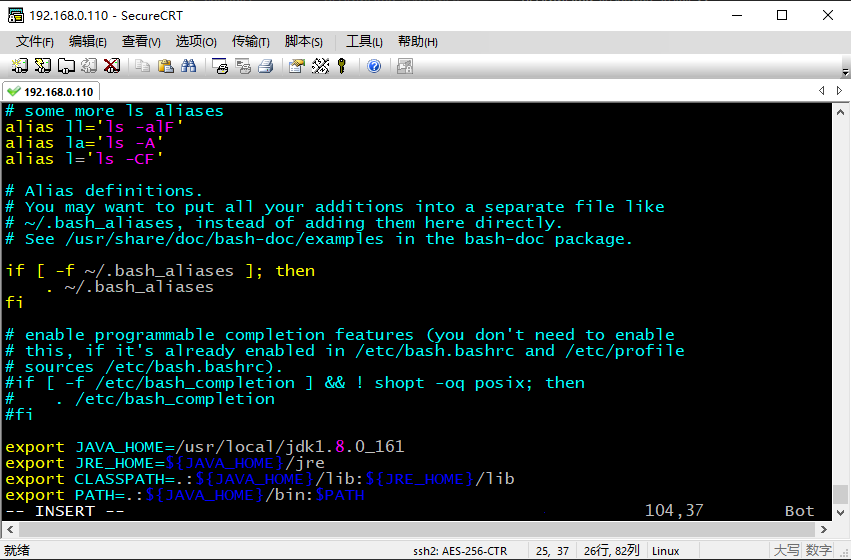The height and width of the screenshot is (560, 851).
Task: Click the '-- INSERT --' mode indicator
Action: [65, 511]
